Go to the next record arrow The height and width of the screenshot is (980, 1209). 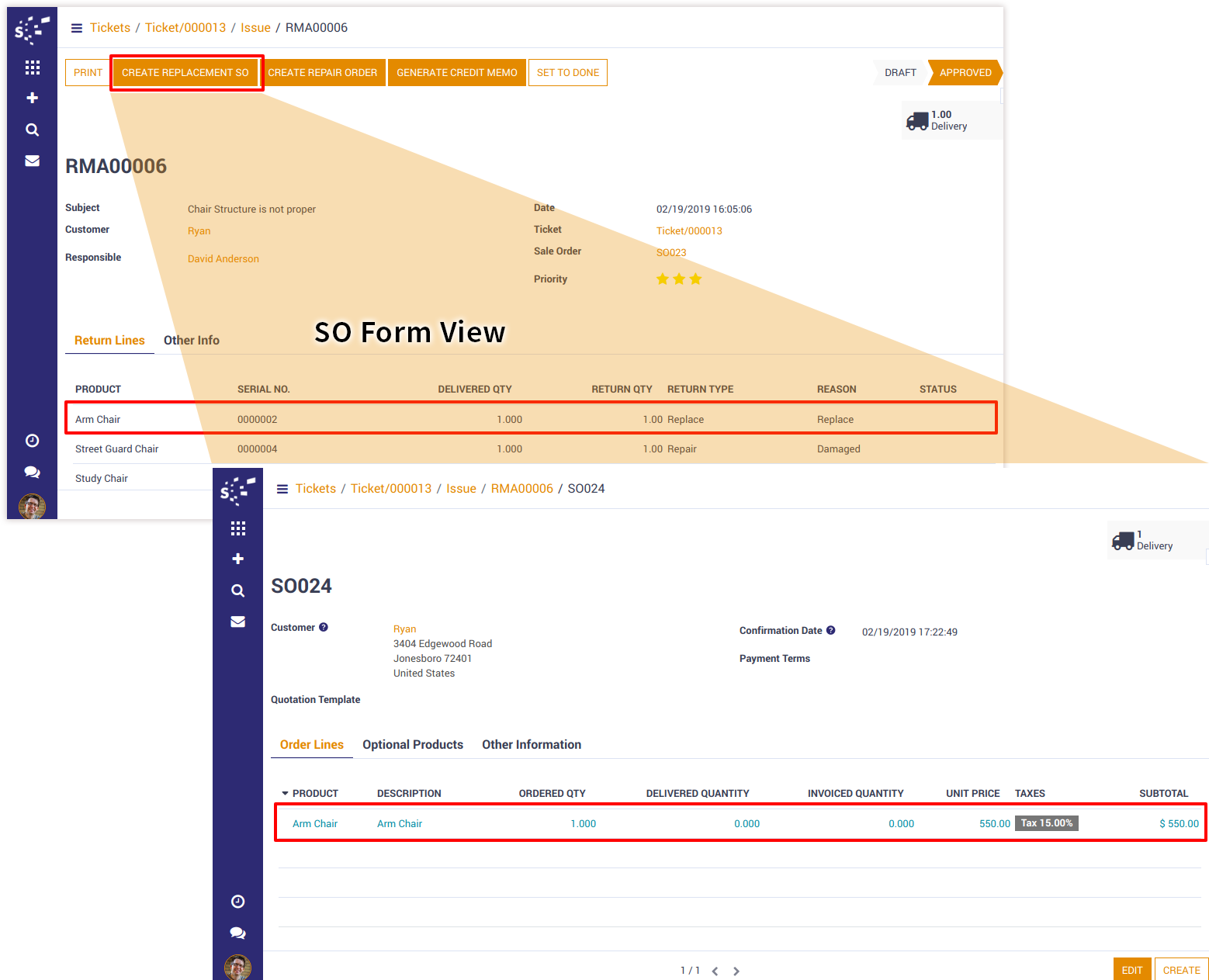pos(736,971)
